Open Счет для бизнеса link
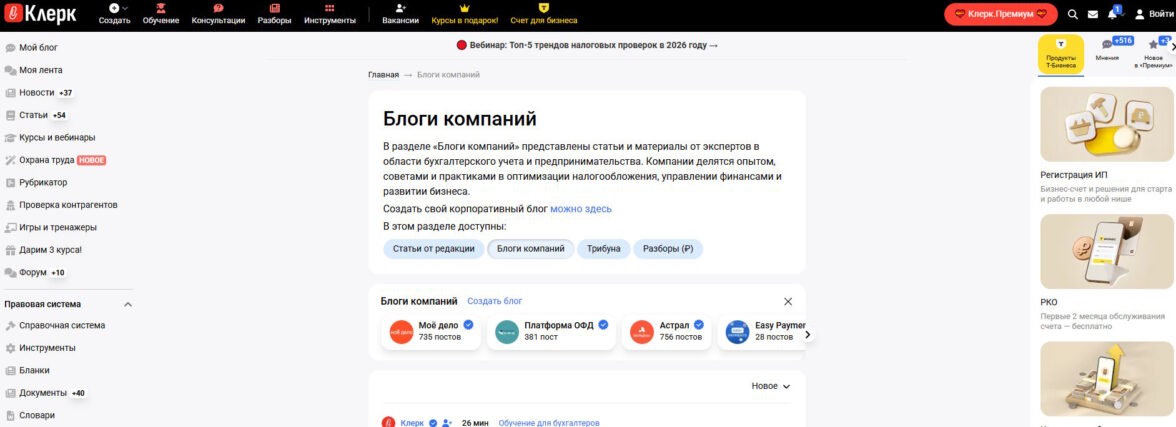 click(544, 14)
